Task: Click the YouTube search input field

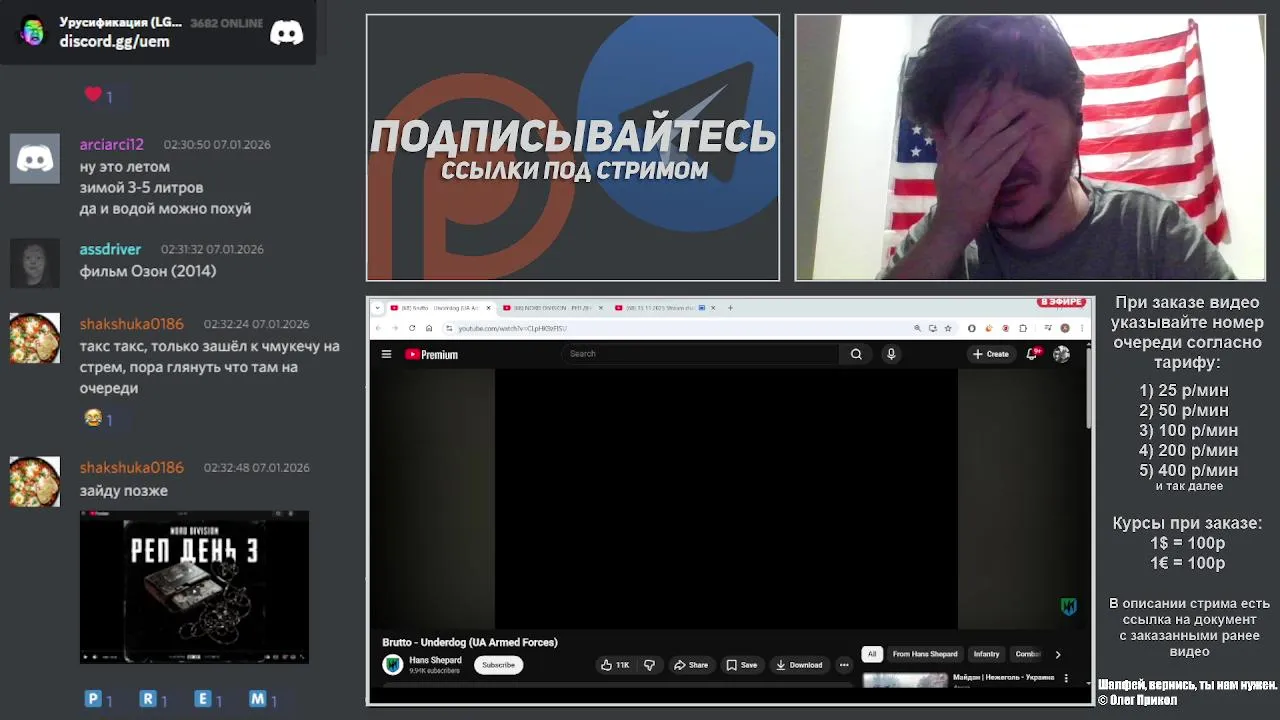Action: pyautogui.click(x=700, y=354)
